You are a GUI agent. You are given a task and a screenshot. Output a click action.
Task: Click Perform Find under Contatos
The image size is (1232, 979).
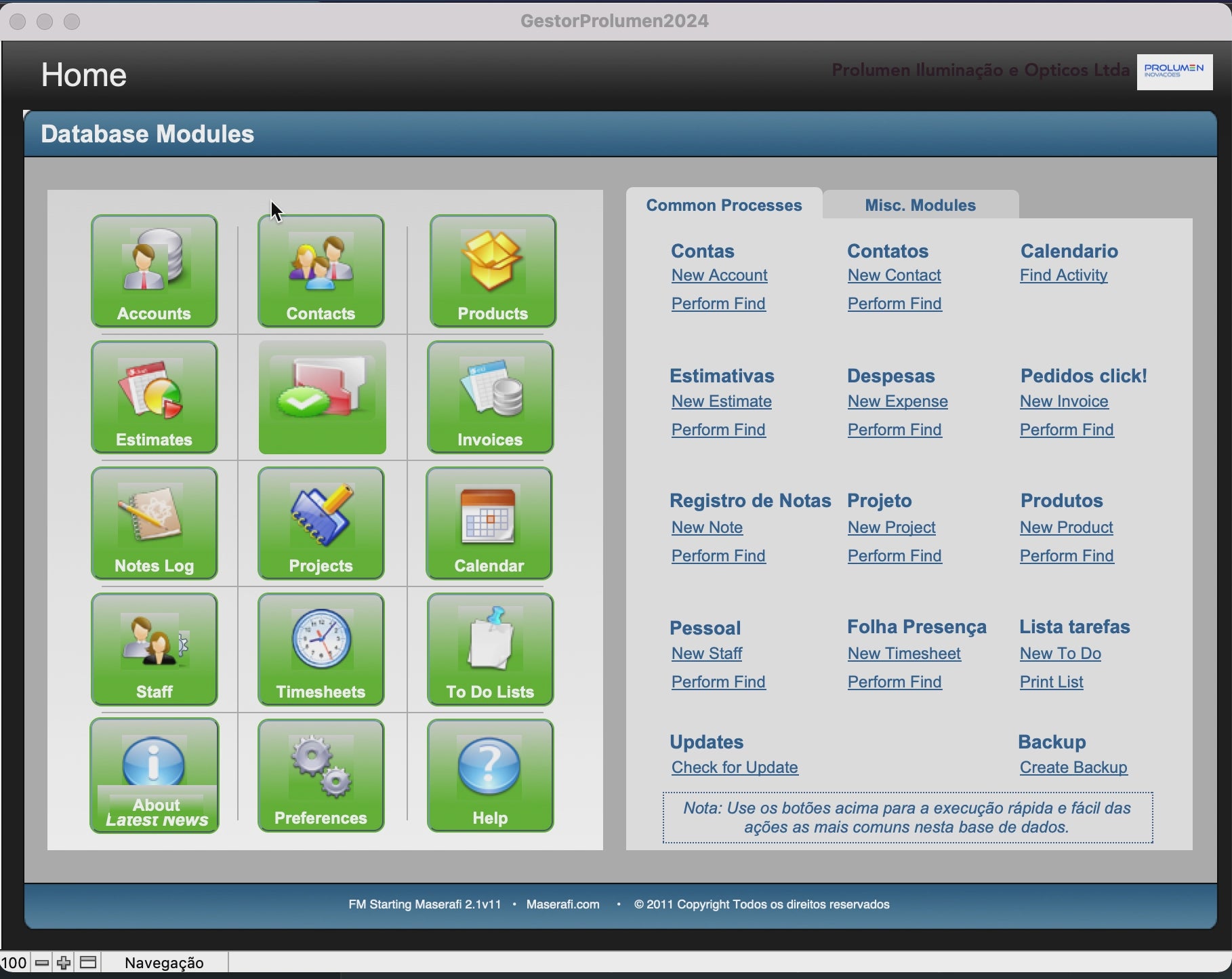coord(895,304)
